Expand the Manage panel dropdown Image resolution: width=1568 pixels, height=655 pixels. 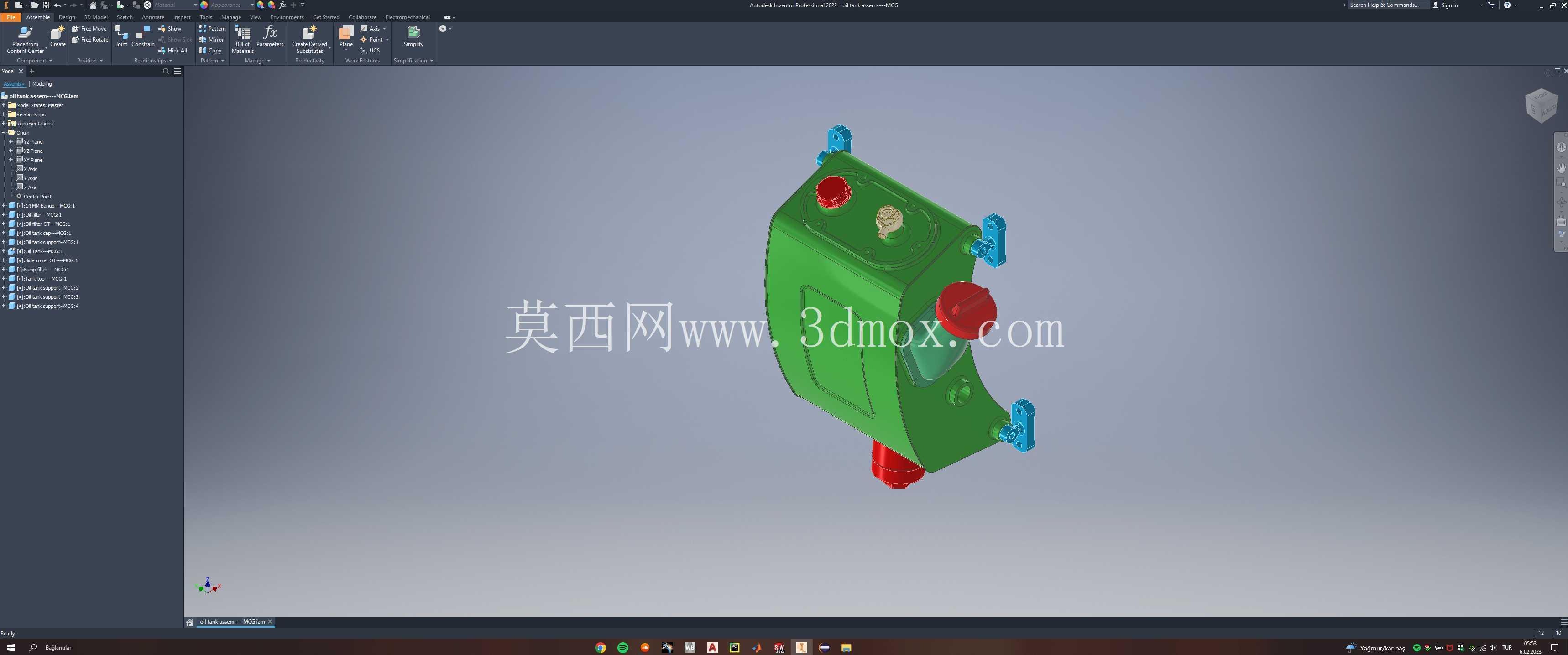coord(257,61)
